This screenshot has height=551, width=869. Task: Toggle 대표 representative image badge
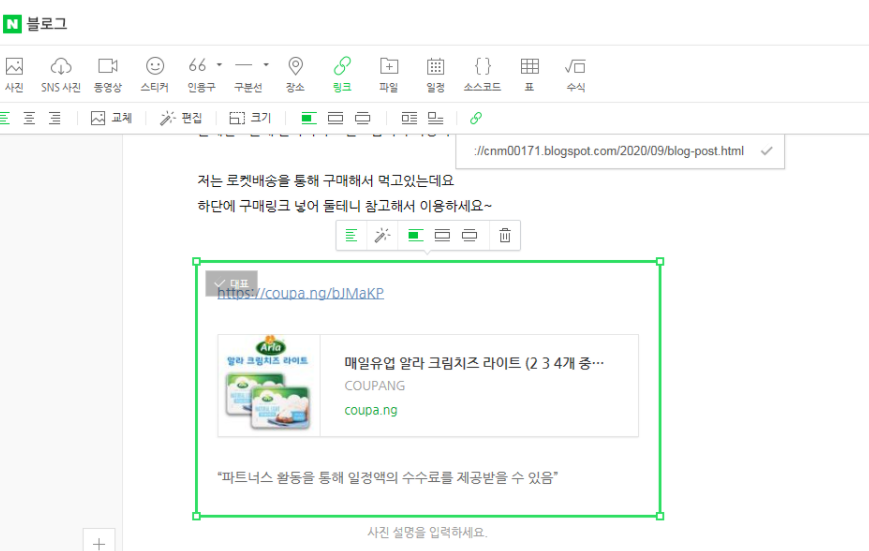pos(232,283)
